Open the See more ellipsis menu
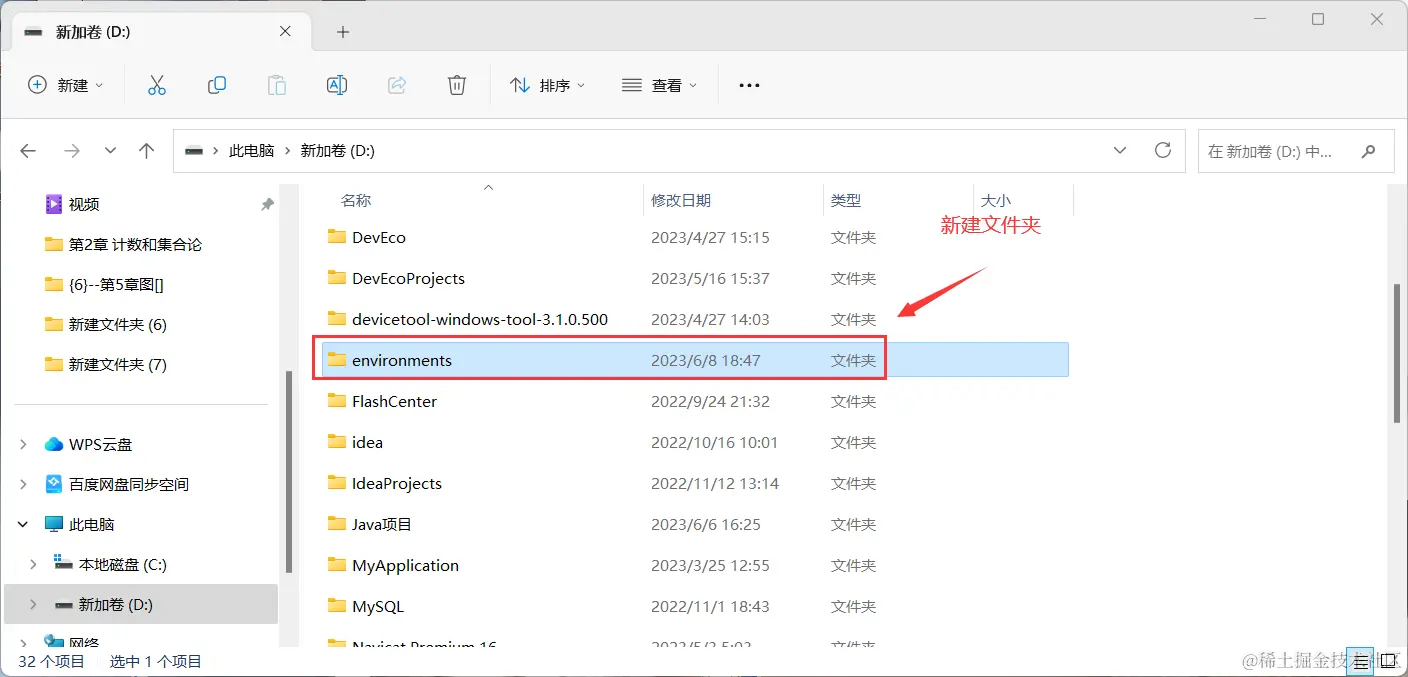Screen dimensions: 1408x677 pyautogui.click(x=749, y=86)
